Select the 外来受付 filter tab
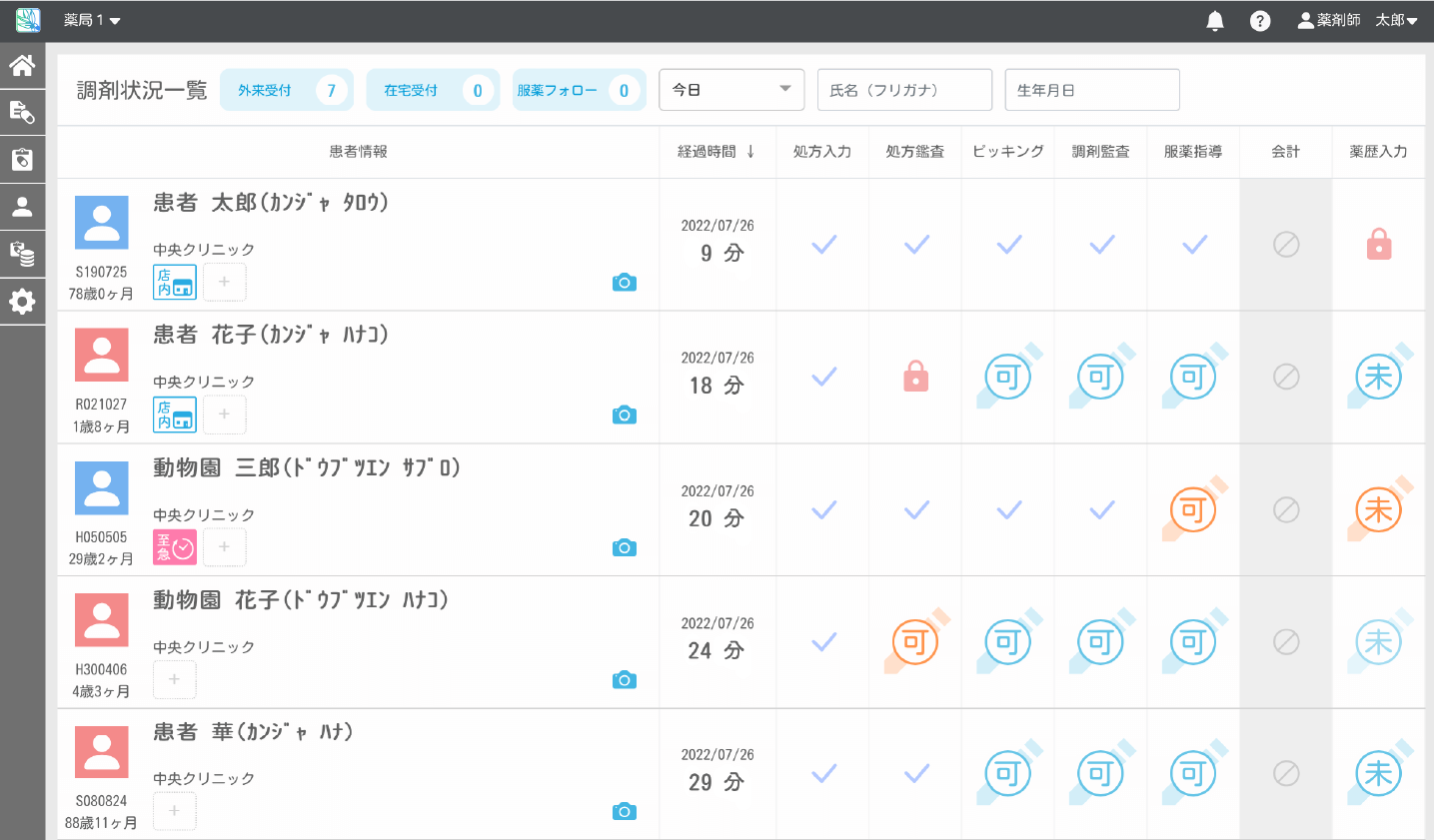The width and height of the screenshot is (1434, 840). (x=287, y=90)
